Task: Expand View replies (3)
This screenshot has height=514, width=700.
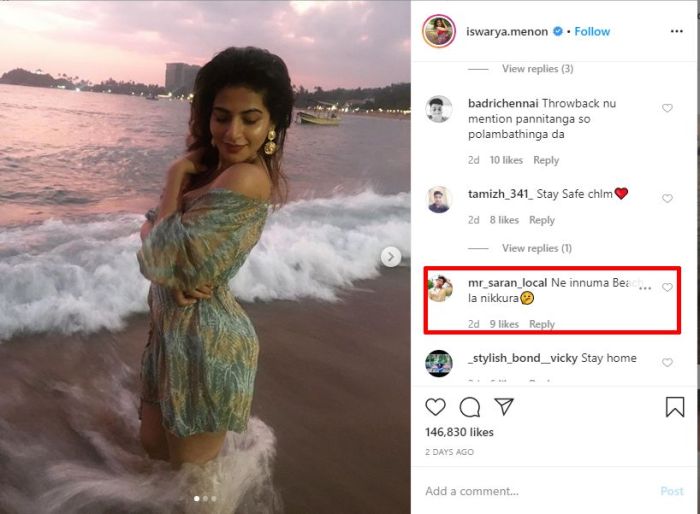Action: pyautogui.click(x=537, y=69)
